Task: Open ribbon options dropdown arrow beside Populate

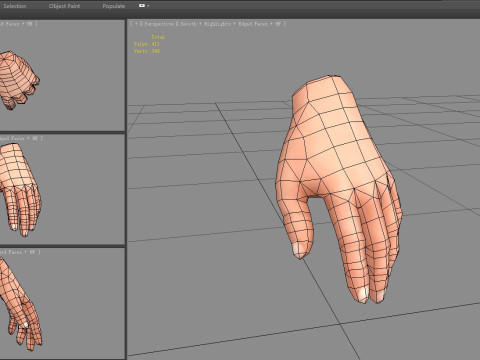Action: pos(148,6)
